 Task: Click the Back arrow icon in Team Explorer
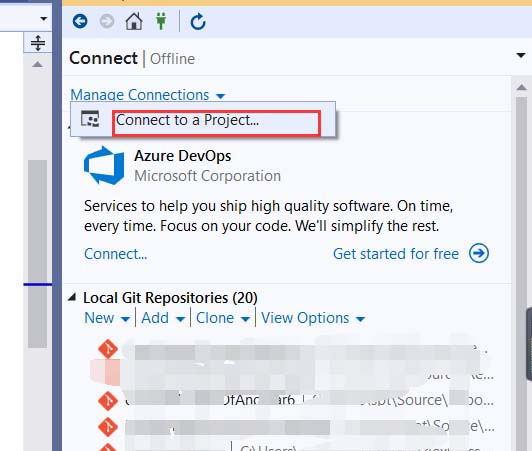tap(80, 22)
